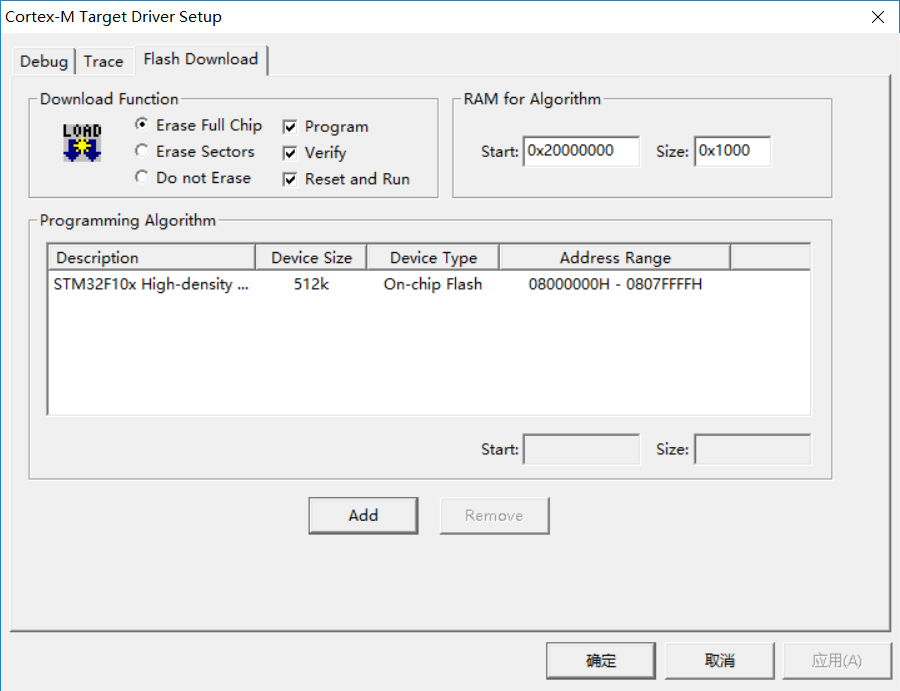Select the Erase Full Chip option
Image resolution: width=900 pixels, height=691 pixels.
click(x=141, y=126)
